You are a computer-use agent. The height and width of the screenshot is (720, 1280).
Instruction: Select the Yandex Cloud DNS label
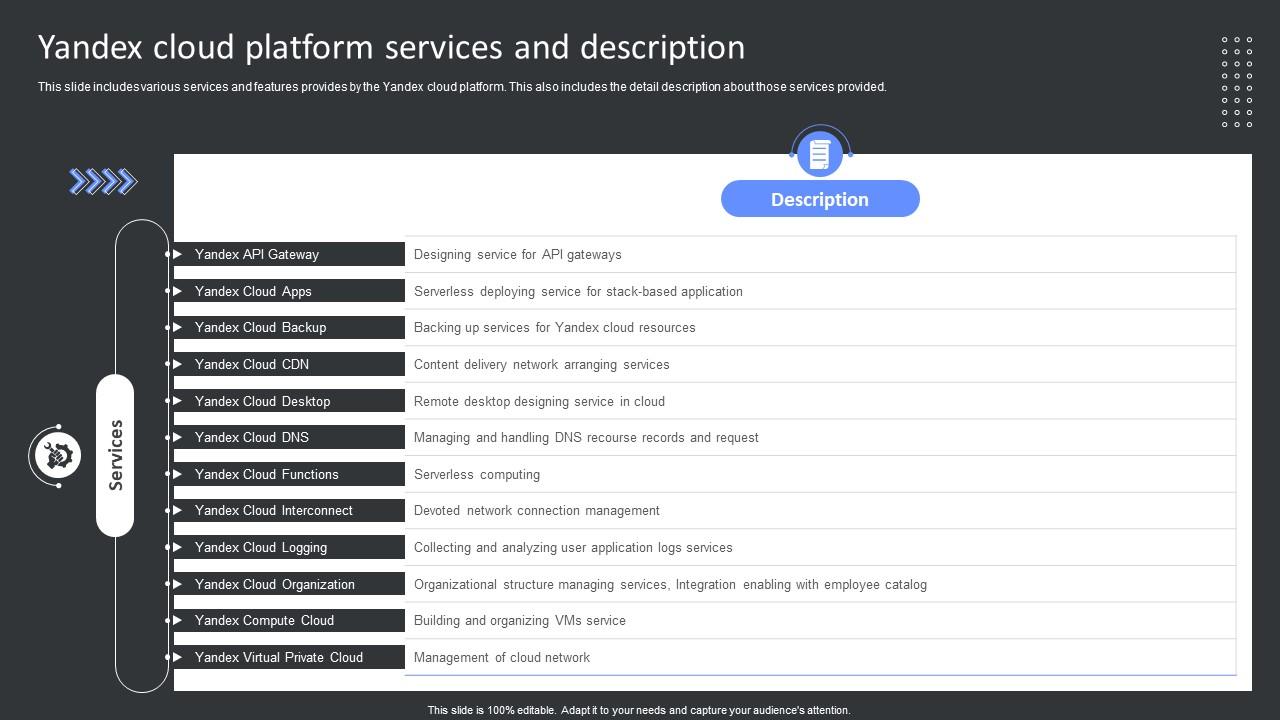[252, 437]
